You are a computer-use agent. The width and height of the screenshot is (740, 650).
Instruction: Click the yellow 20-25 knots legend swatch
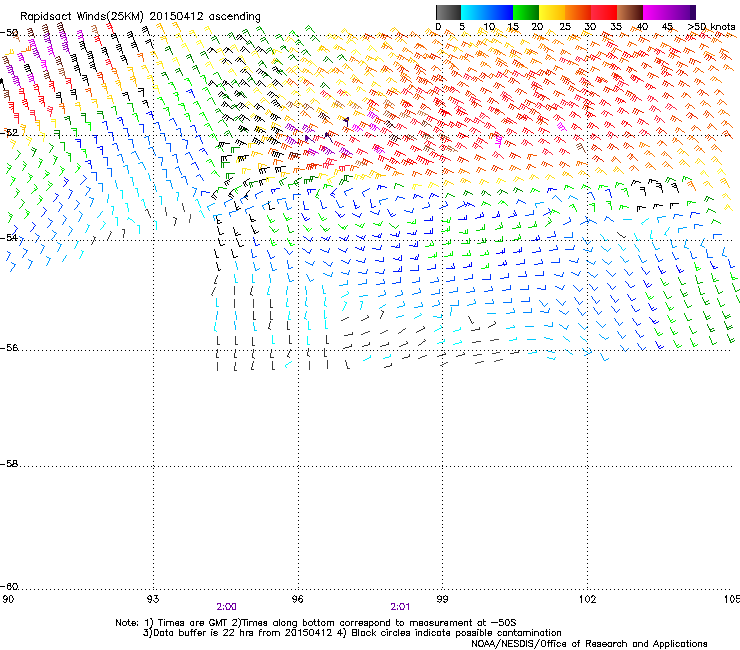552,12
